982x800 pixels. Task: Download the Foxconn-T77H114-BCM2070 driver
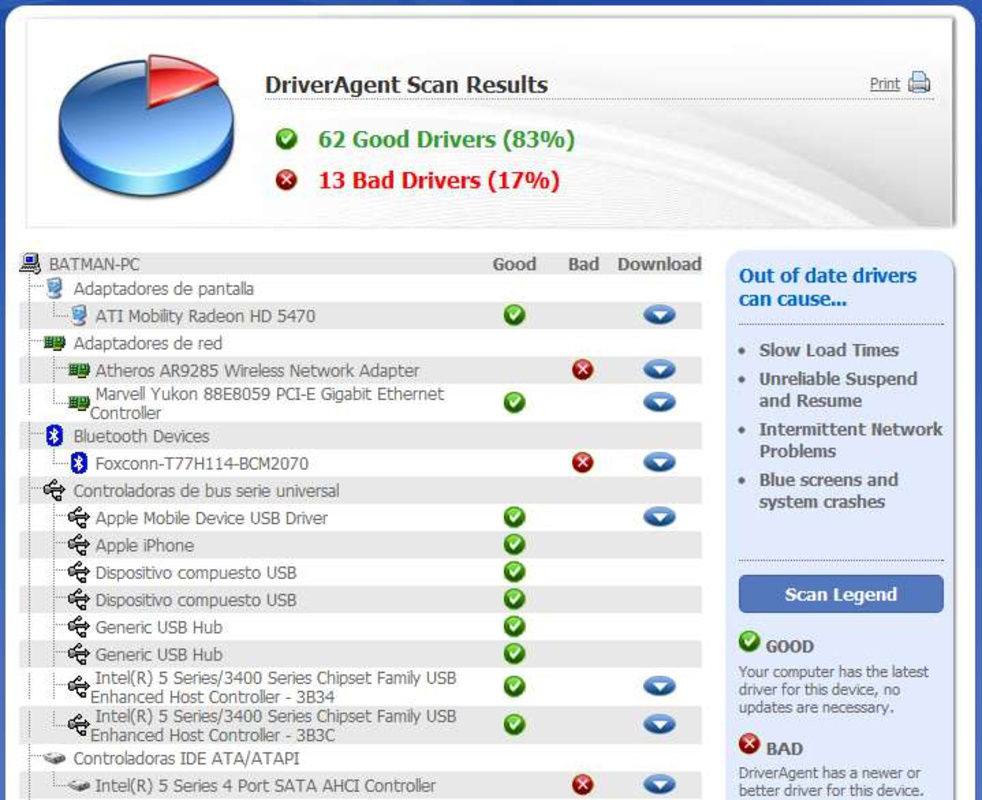[x=659, y=462]
